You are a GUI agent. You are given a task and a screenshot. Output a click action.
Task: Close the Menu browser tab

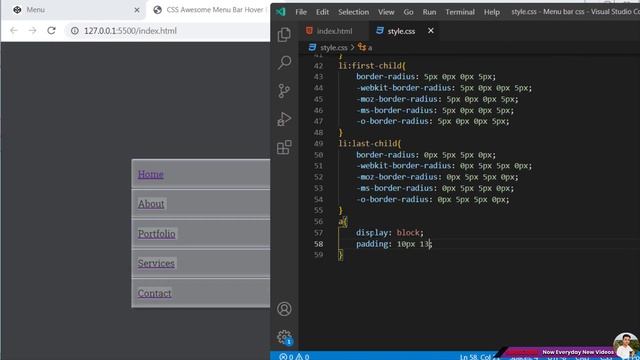137,10
